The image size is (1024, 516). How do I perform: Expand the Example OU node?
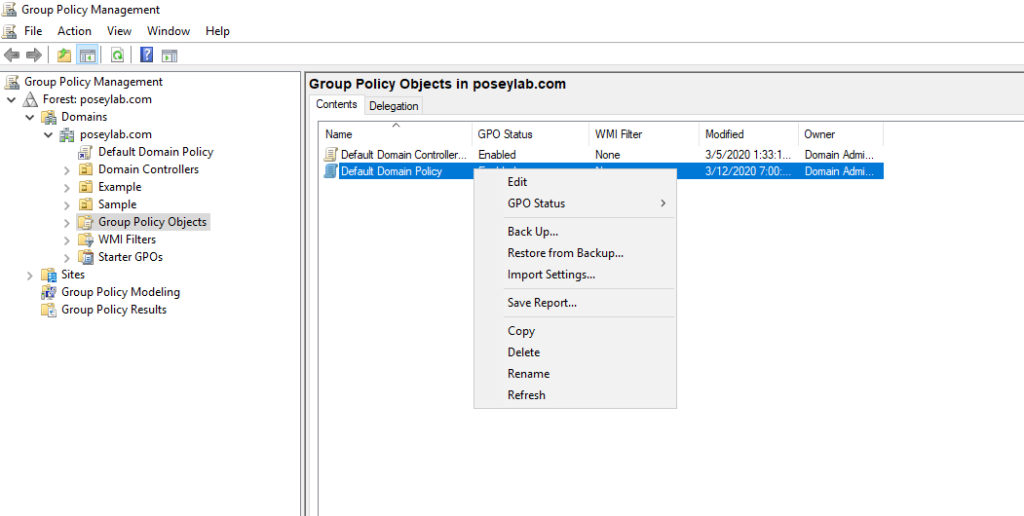(67, 187)
